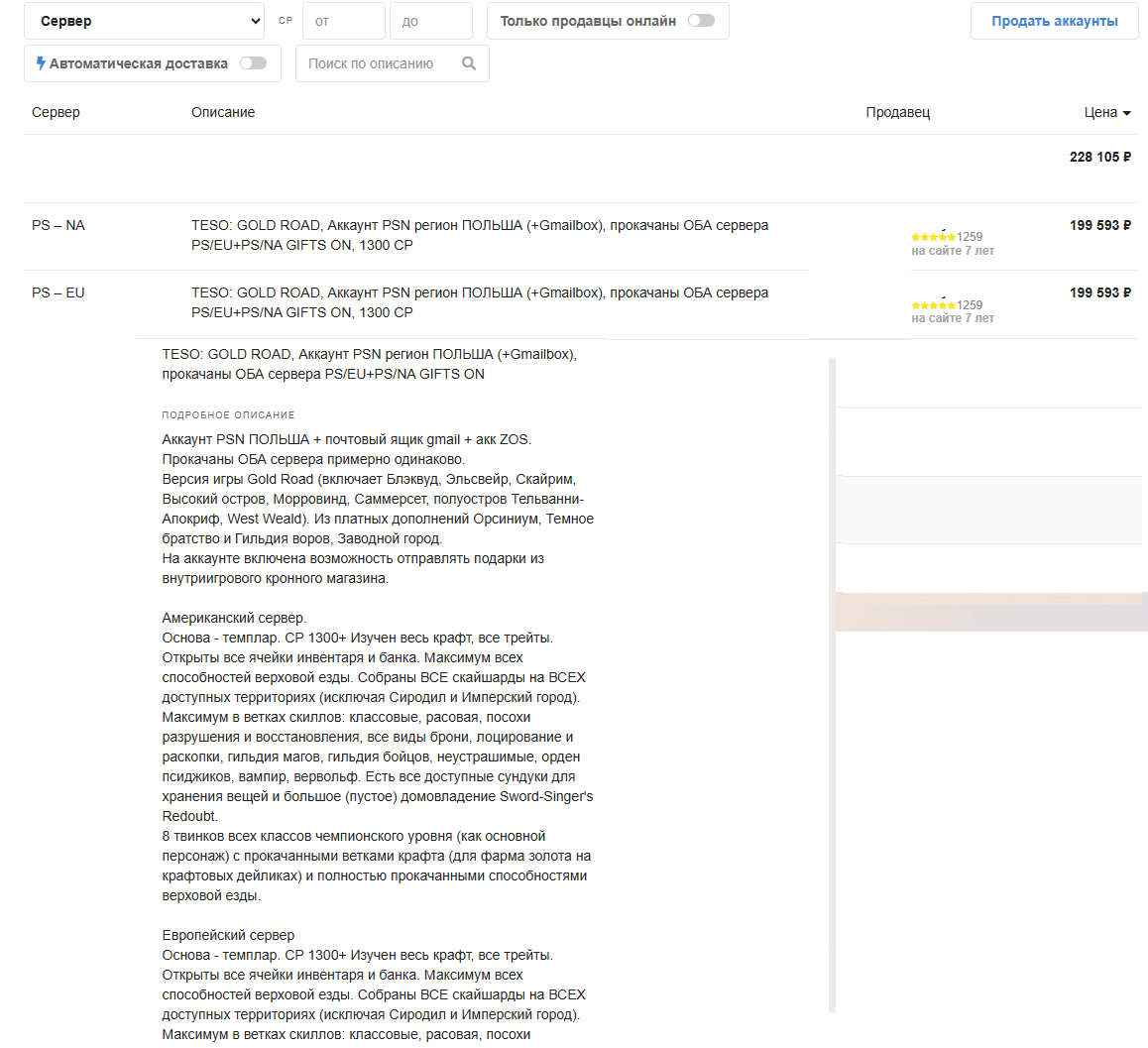Click the 'ПОДРОБНОЕ ОПИСАНИЕ' heading
1148x1048 pixels.
(x=228, y=415)
